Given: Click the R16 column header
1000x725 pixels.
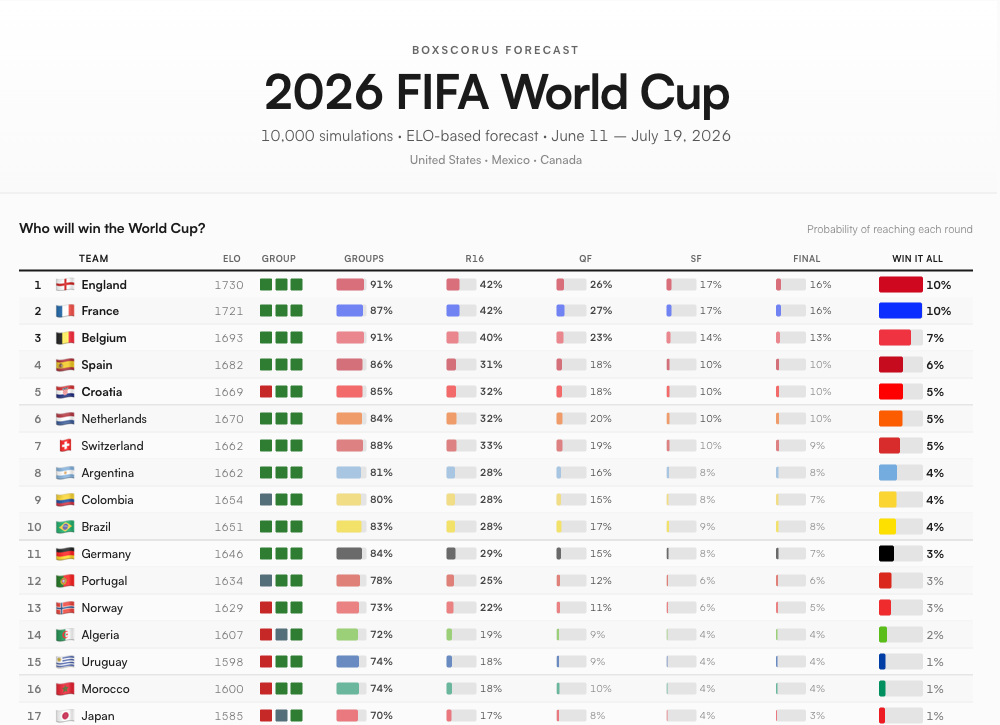Looking at the screenshot, I should coord(474,259).
